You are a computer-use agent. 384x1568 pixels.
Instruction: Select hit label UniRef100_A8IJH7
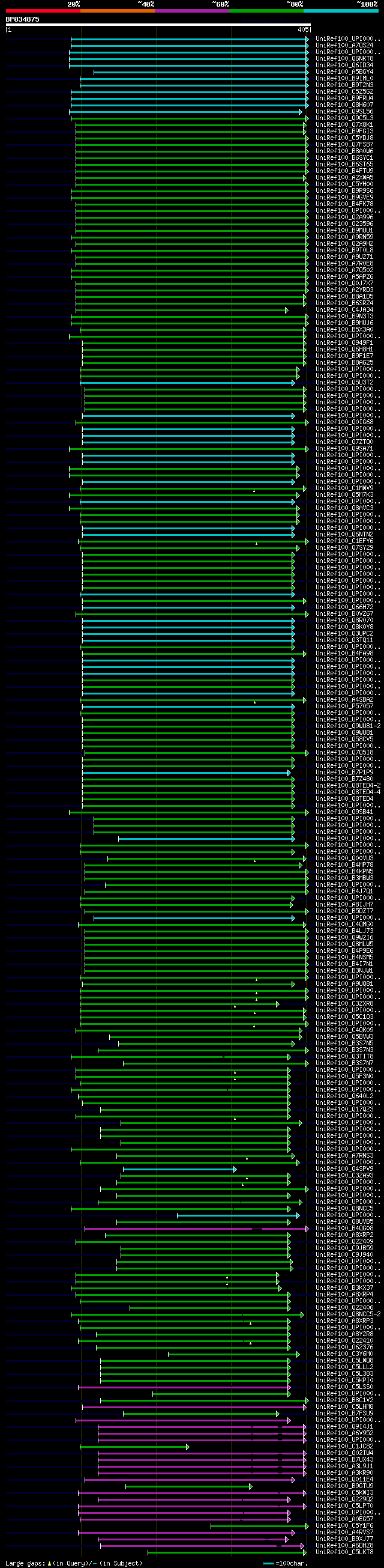coord(344,905)
